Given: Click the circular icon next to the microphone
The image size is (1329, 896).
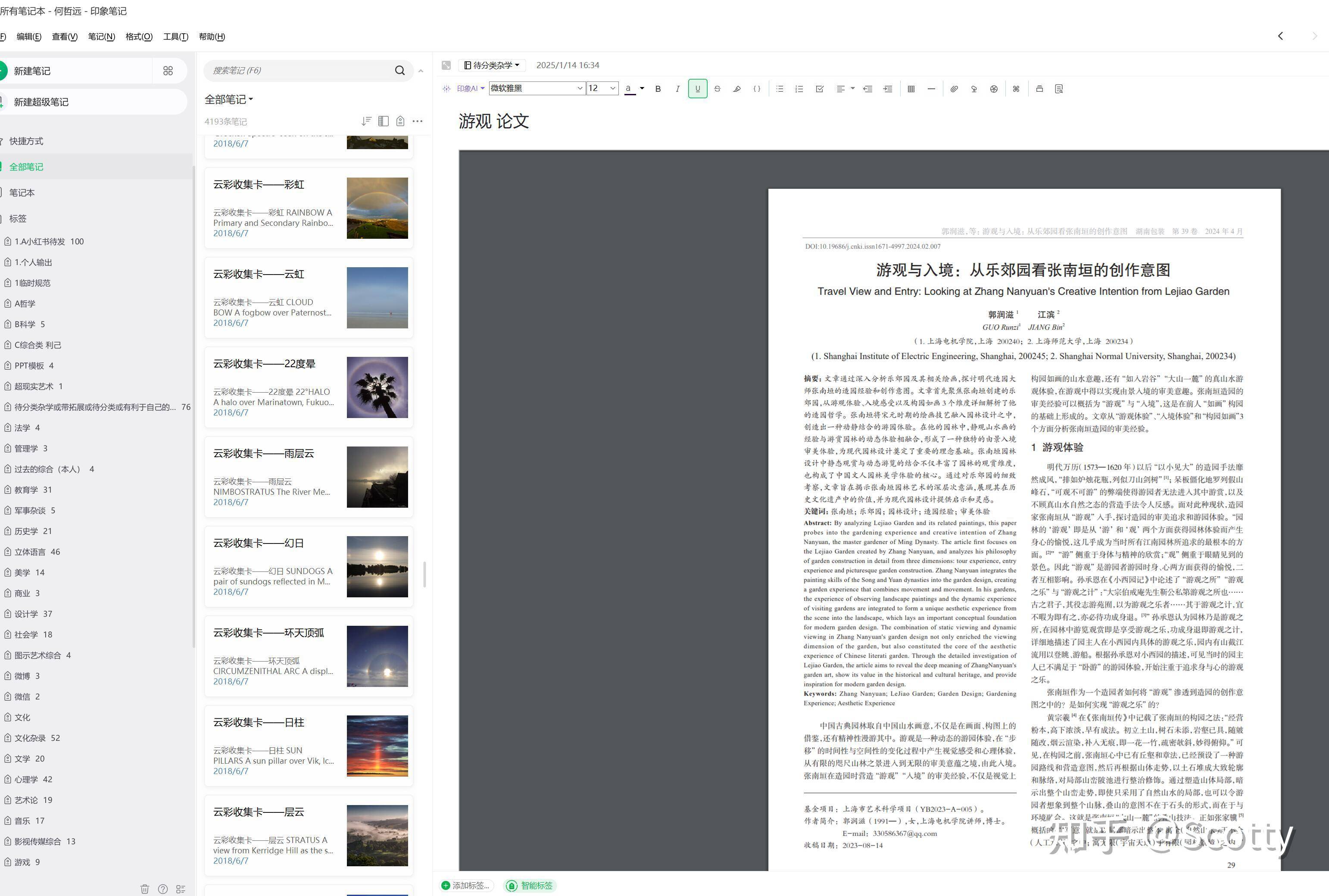Looking at the screenshot, I should point(994,89).
